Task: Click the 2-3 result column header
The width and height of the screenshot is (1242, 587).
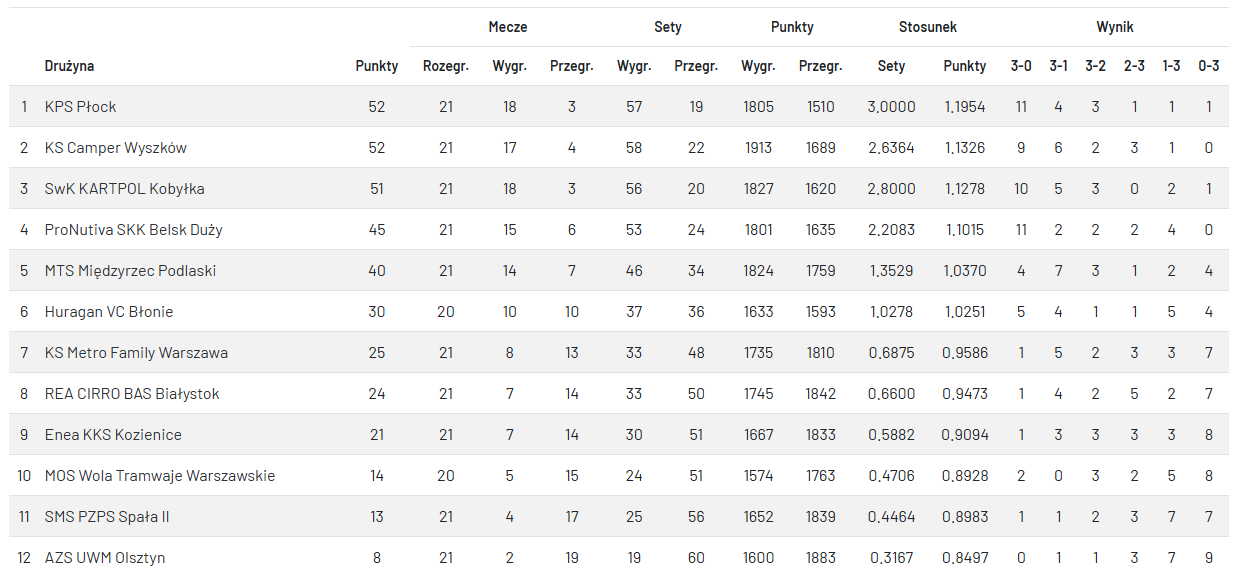Action: tap(1134, 66)
